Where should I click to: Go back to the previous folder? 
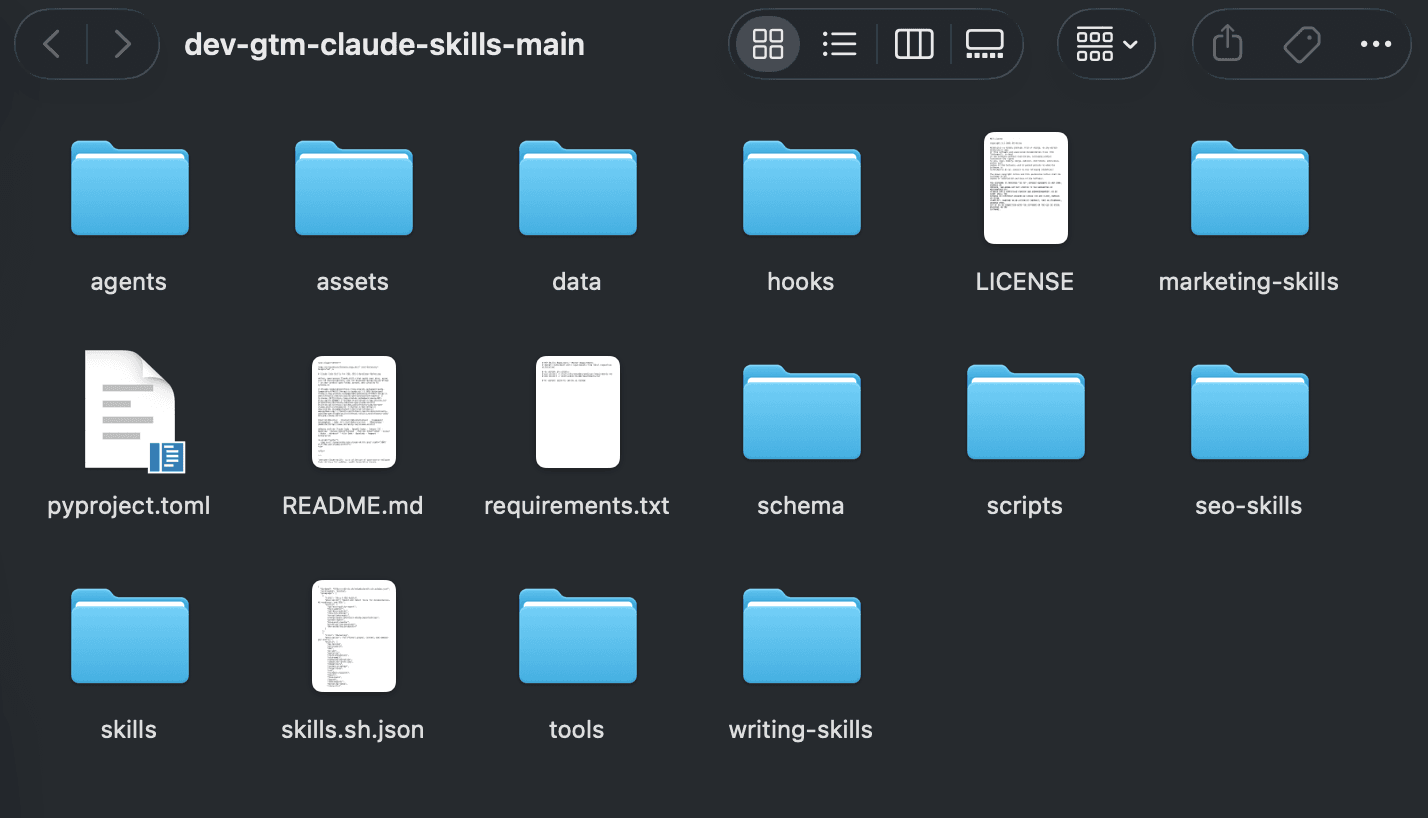[52, 44]
